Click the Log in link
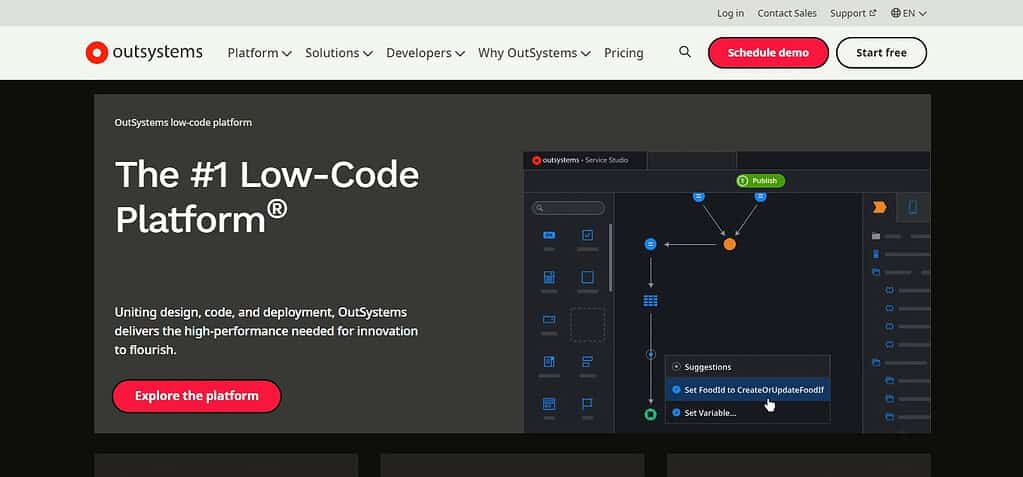 click(x=730, y=13)
